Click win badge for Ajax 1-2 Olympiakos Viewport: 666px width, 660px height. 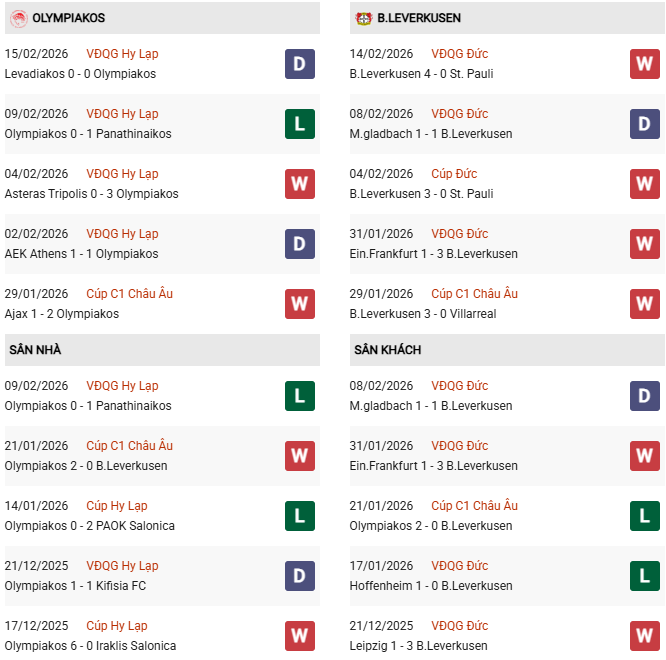coord(300,304)
